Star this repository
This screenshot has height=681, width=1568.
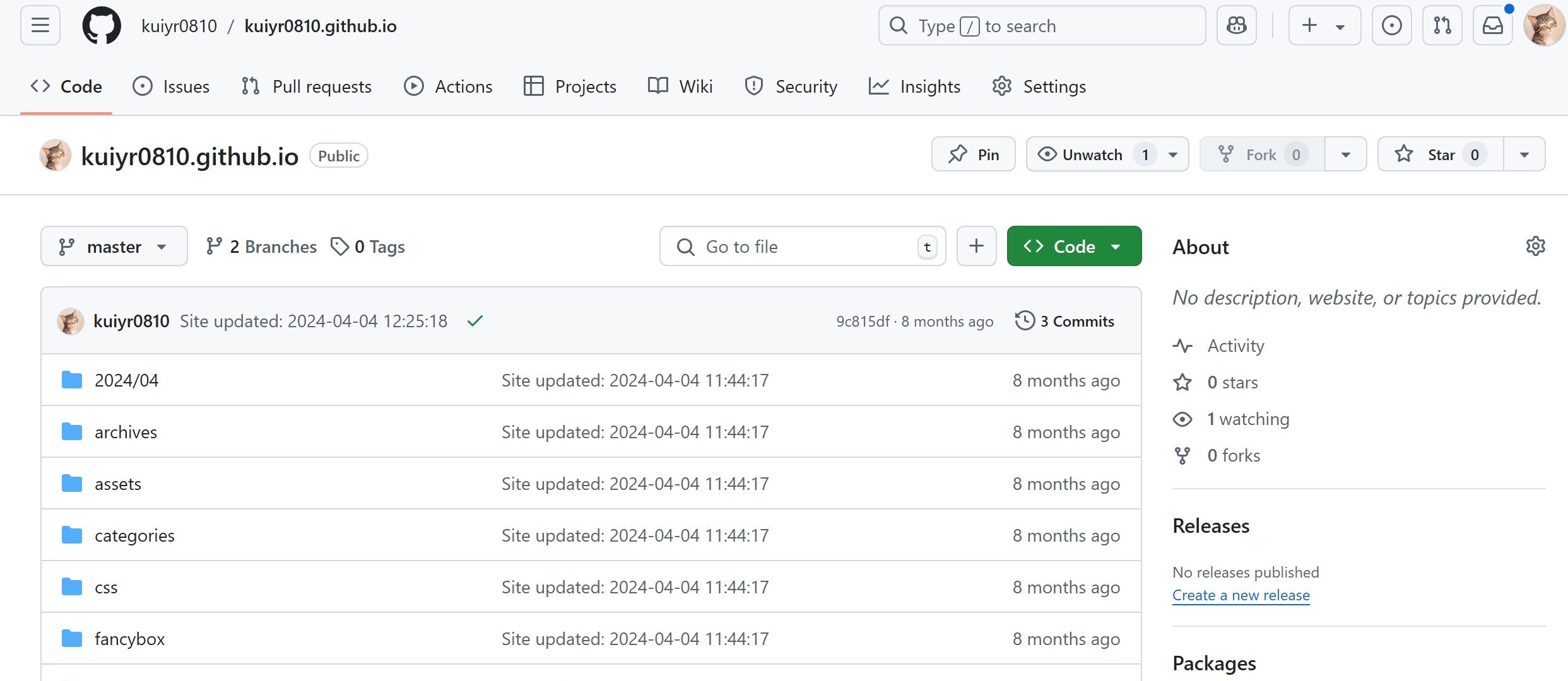pyautogui.click(x=1441, y=154)
